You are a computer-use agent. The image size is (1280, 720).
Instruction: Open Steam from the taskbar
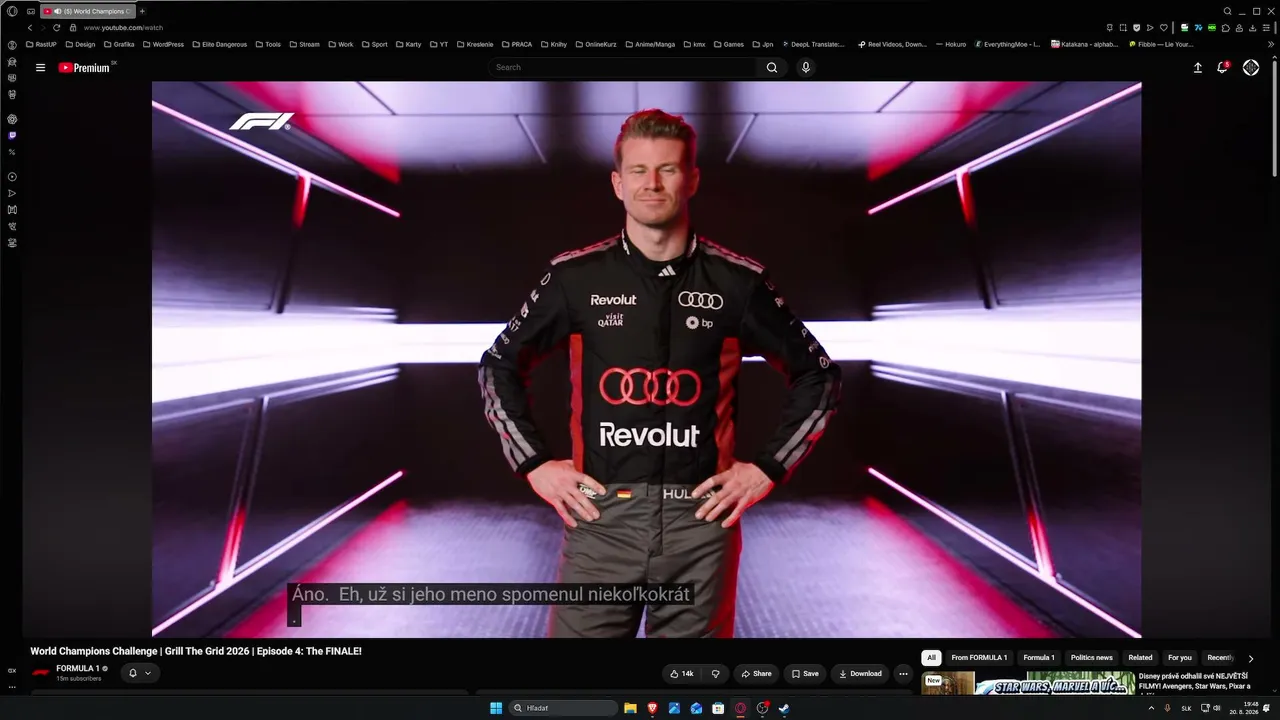point(784,708)
